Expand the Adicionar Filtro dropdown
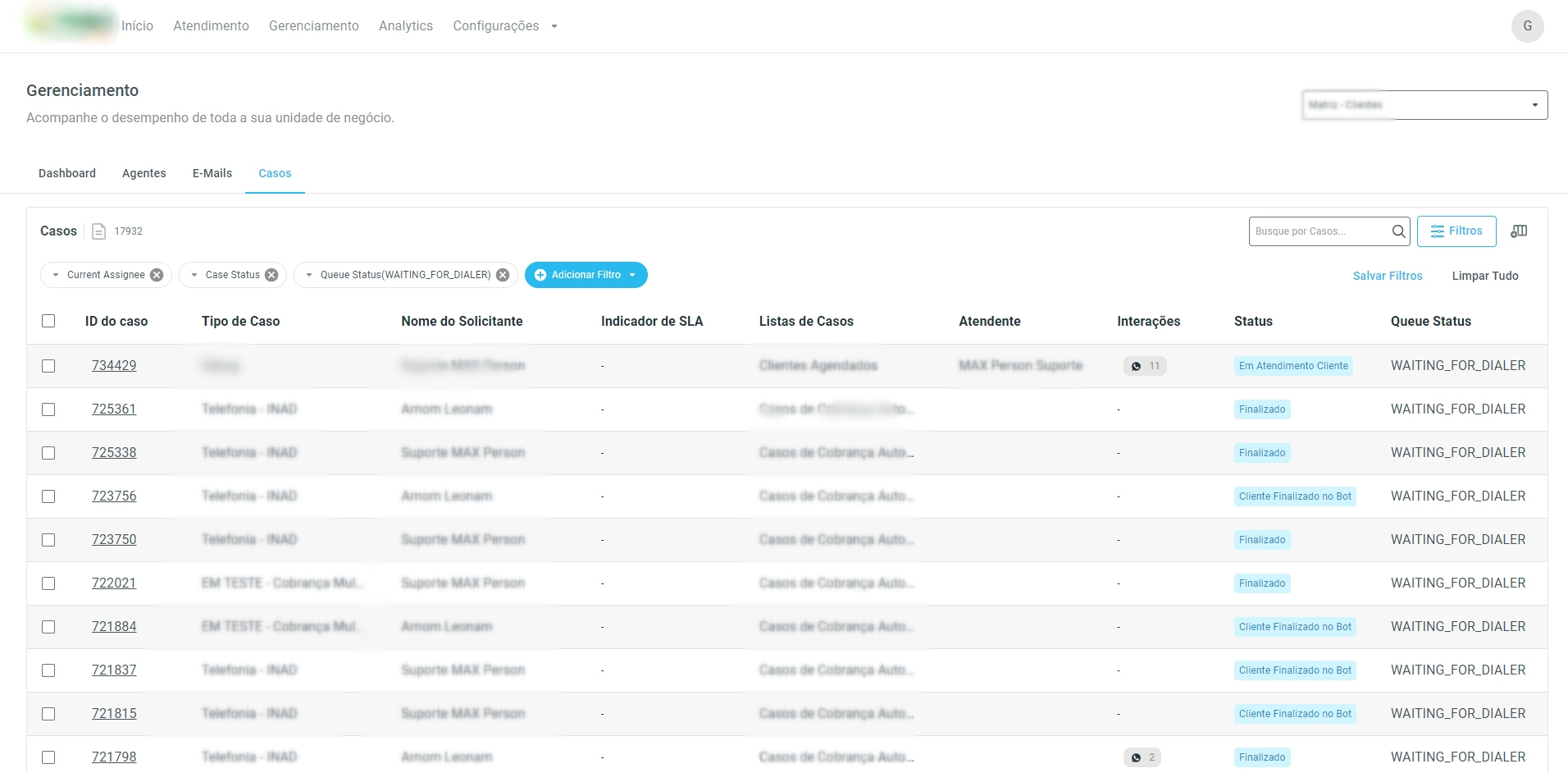Screen dimensions: 1568x773 pyautogui.click(x=586, y=275)
